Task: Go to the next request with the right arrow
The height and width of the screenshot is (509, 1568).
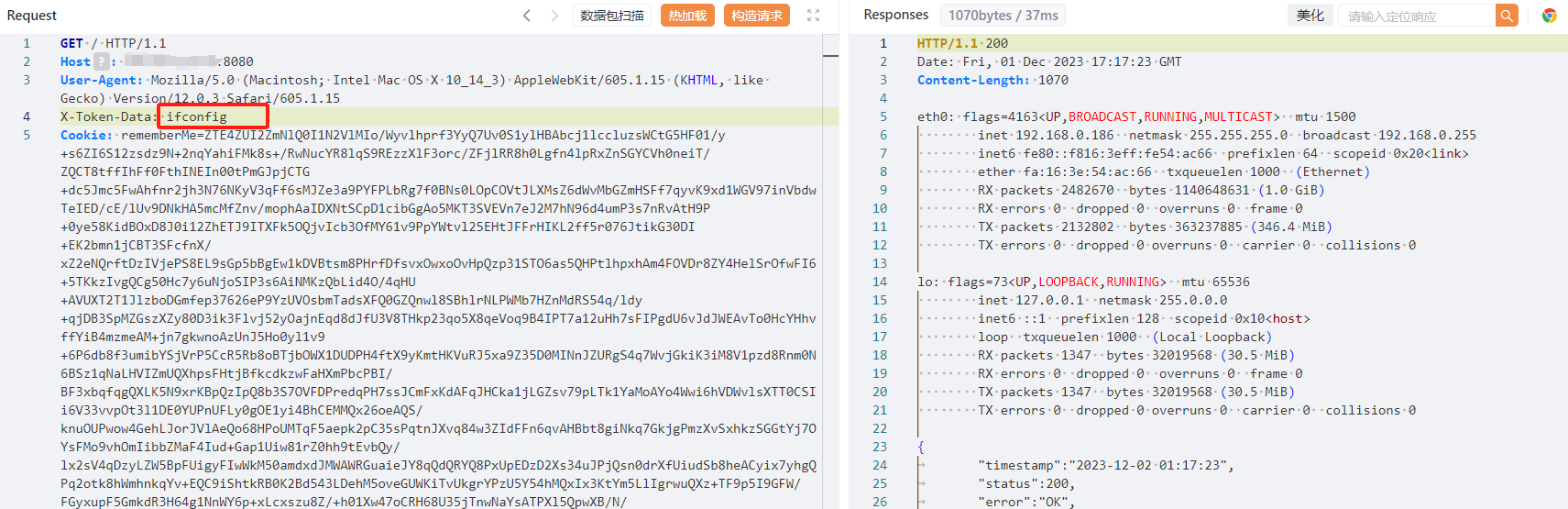Action: [x=554, y=16]
